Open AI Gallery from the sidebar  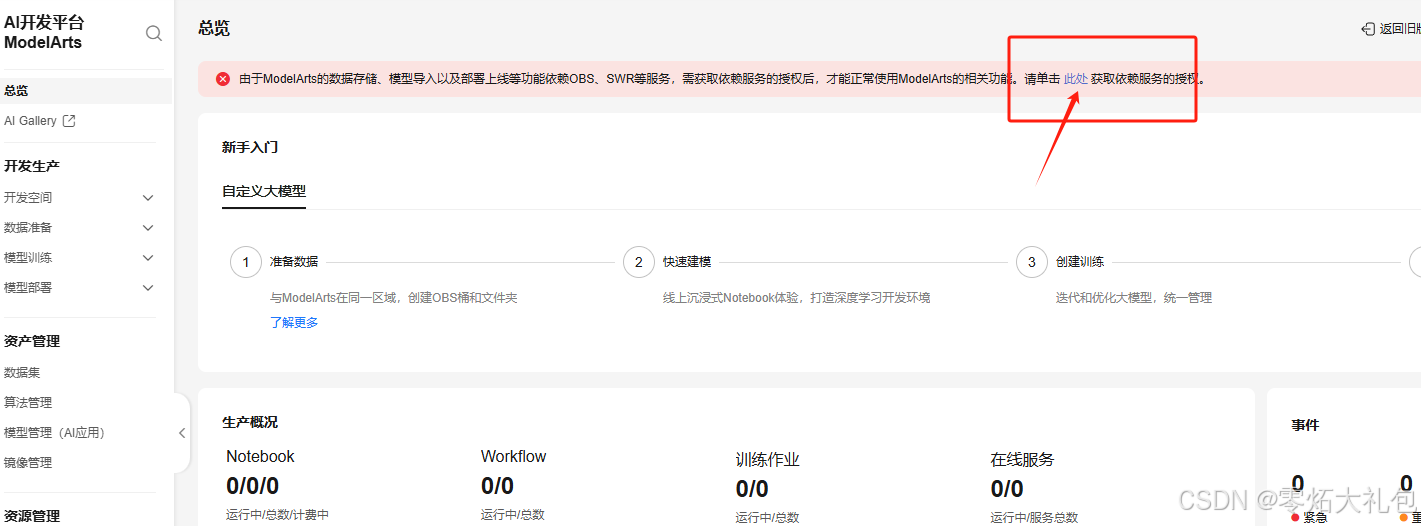[x=30, y=121]
